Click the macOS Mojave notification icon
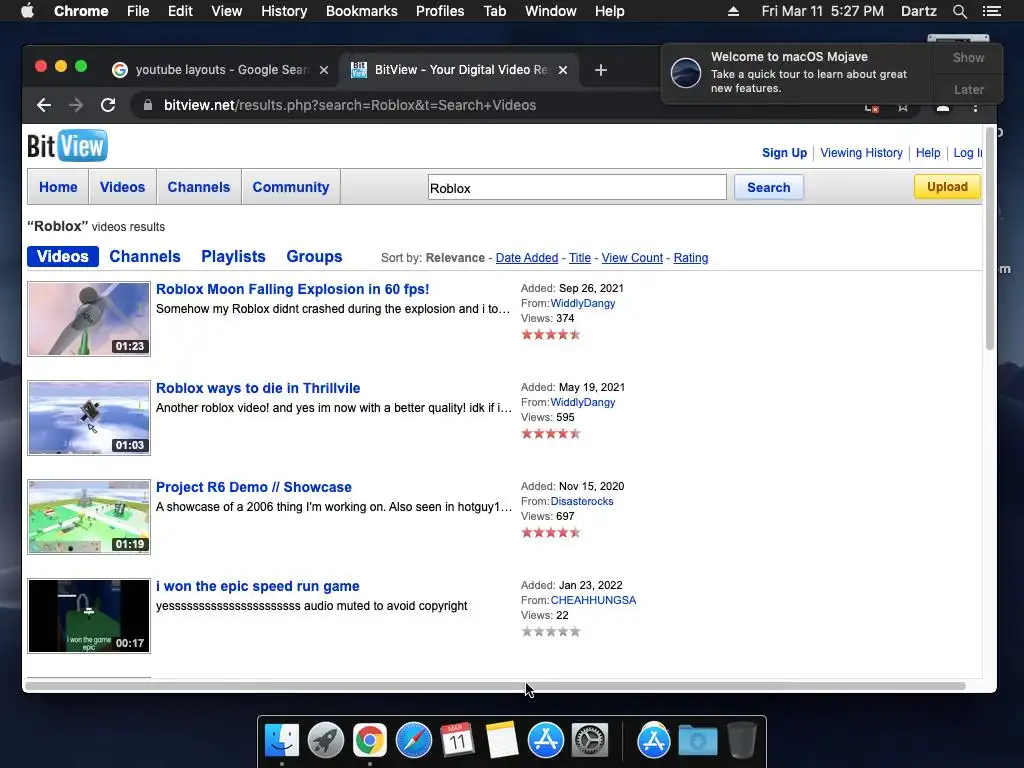This screenshot has width=1024, height=768. click(686, 72)
